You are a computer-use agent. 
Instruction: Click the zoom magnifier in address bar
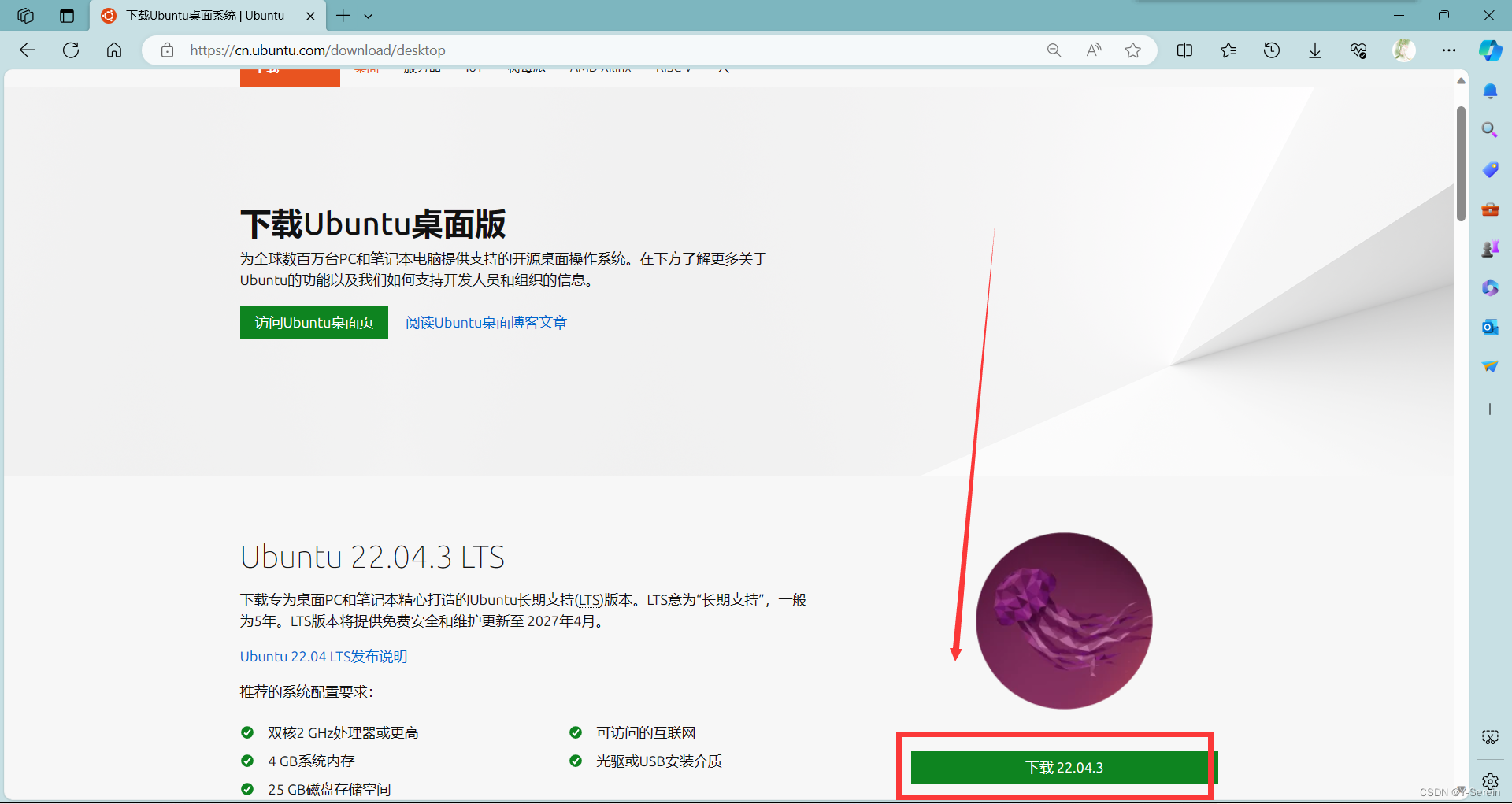1054,50
